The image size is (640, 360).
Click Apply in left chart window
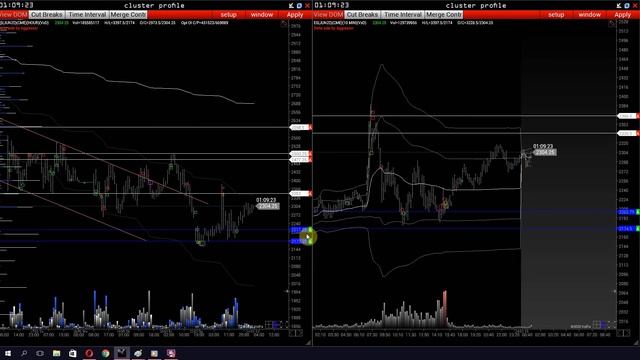pos(295,15)
